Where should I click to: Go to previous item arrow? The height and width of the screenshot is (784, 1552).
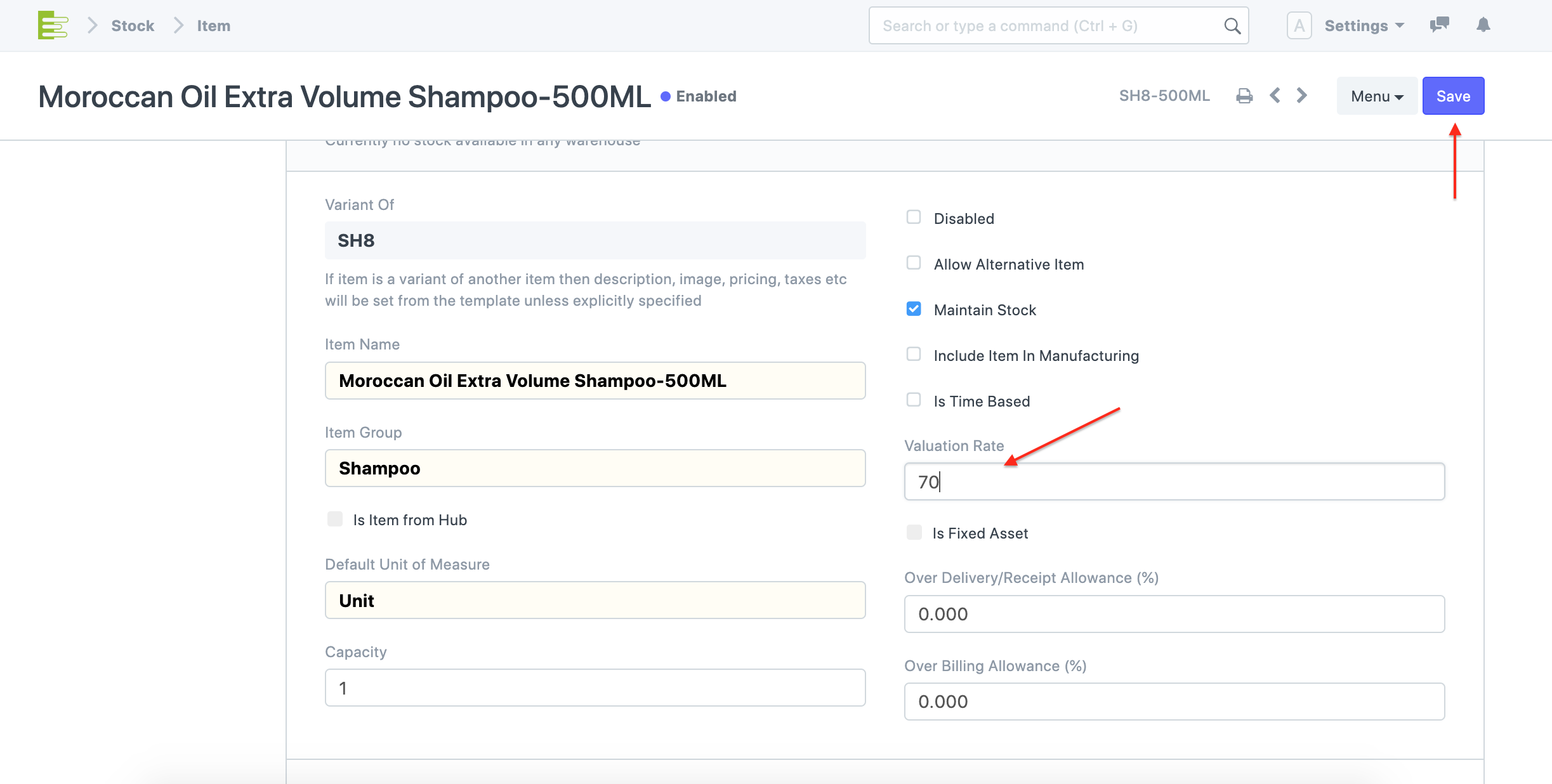(x=1275, y=96)
